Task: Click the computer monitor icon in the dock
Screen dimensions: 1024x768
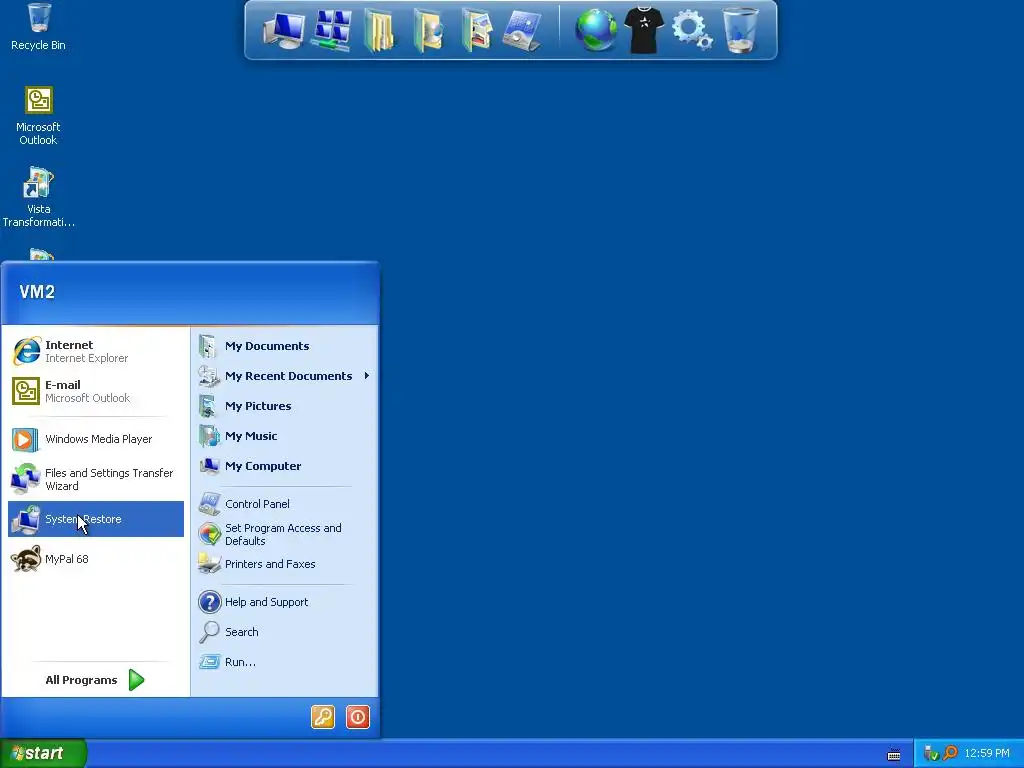Action: click(x=283, y=31)
